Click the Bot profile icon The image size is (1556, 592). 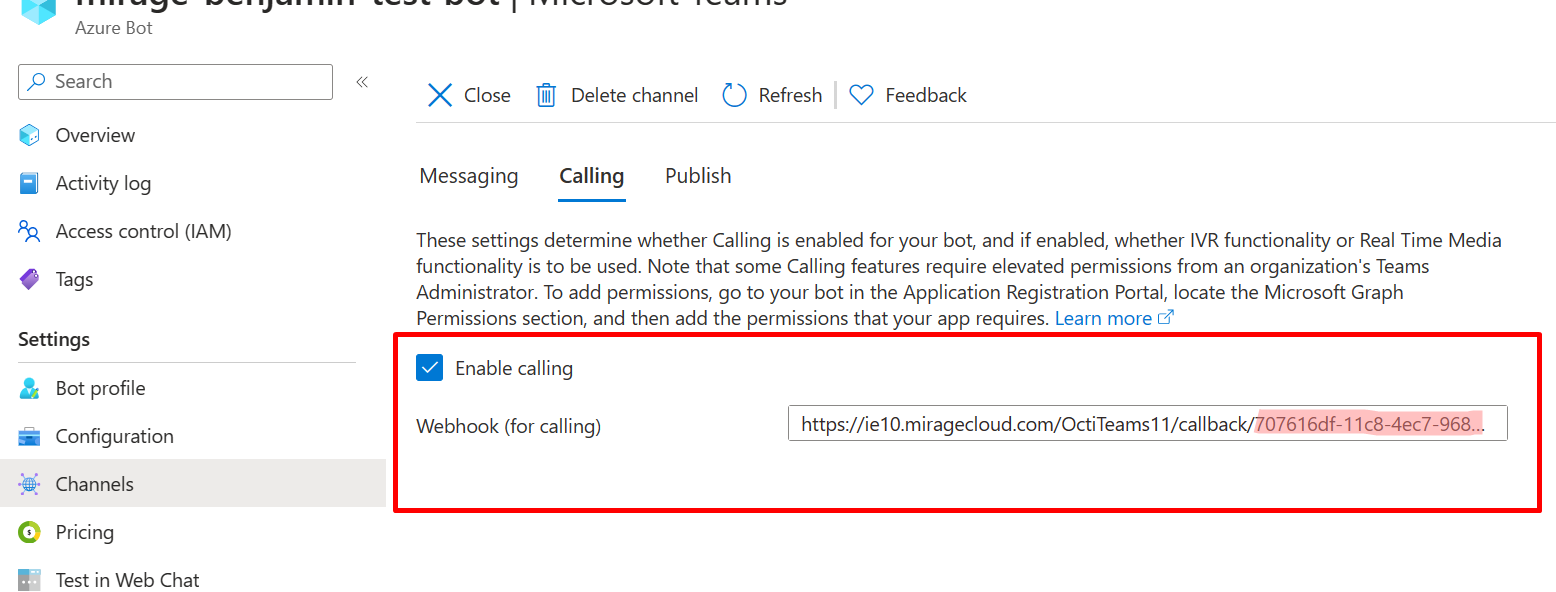pos(30,388)
